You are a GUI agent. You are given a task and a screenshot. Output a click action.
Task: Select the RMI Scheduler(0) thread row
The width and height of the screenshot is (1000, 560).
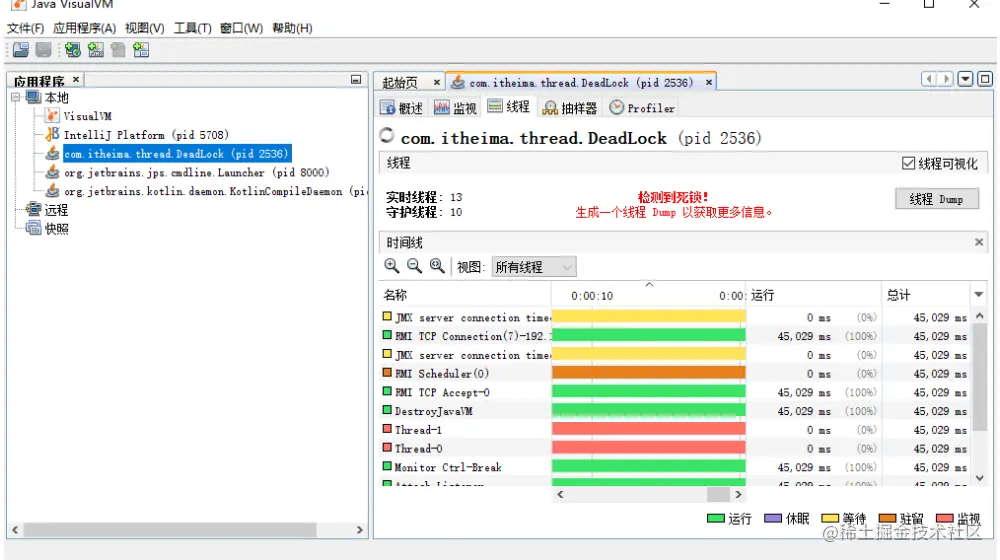[675, 373]
